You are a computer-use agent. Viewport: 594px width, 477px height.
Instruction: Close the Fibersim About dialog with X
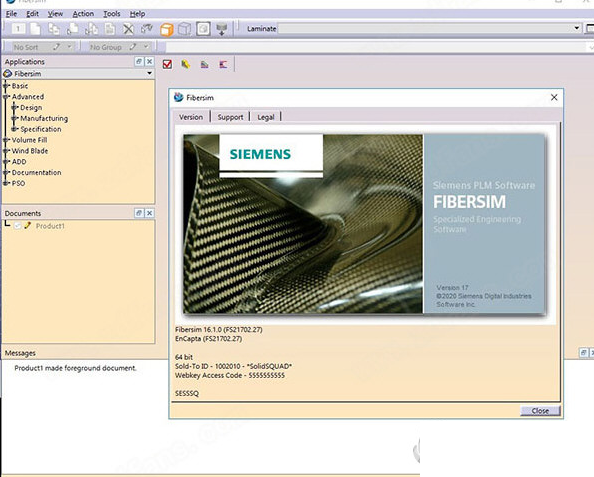[x=554, y=97]
